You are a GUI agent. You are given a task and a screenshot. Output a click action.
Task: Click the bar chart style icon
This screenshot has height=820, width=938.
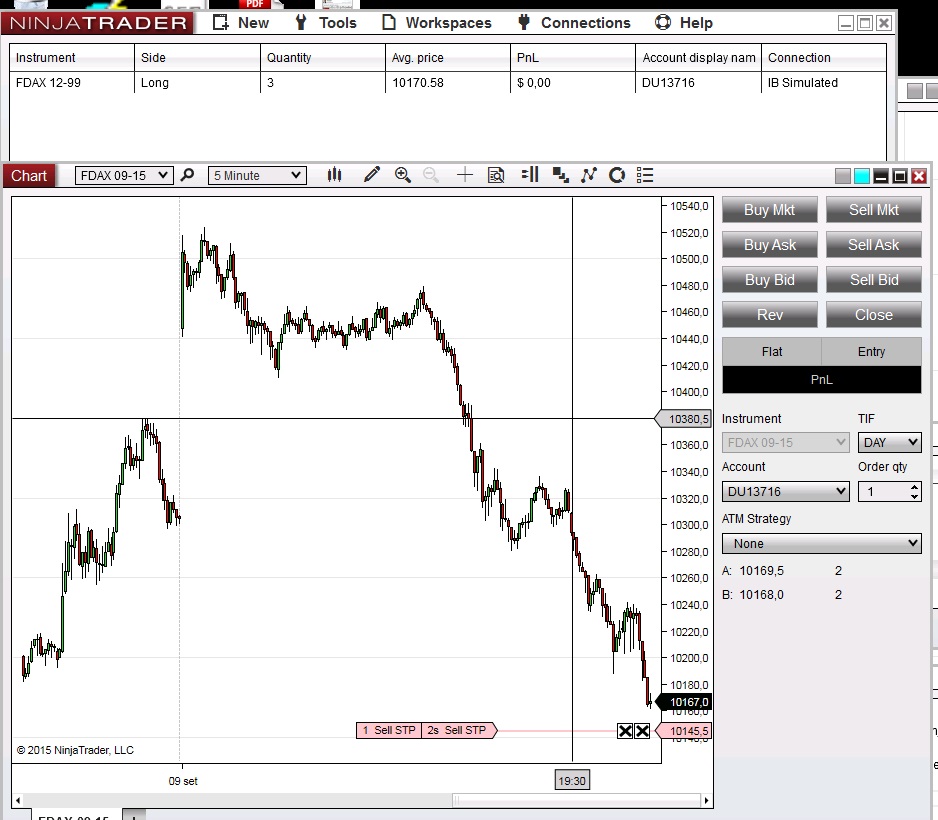point(334,175)
